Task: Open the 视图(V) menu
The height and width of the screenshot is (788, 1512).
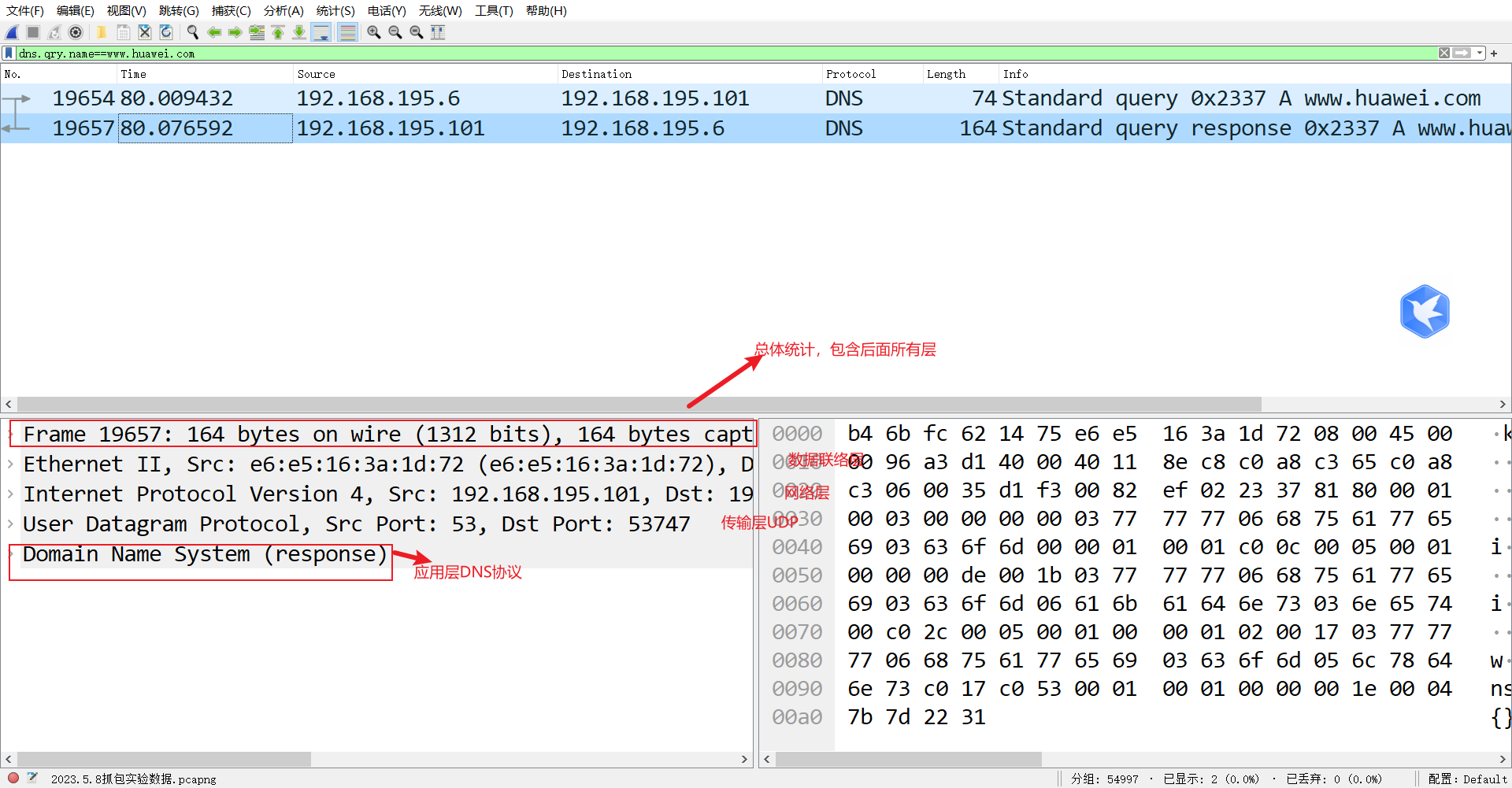Action: point(127,11)
